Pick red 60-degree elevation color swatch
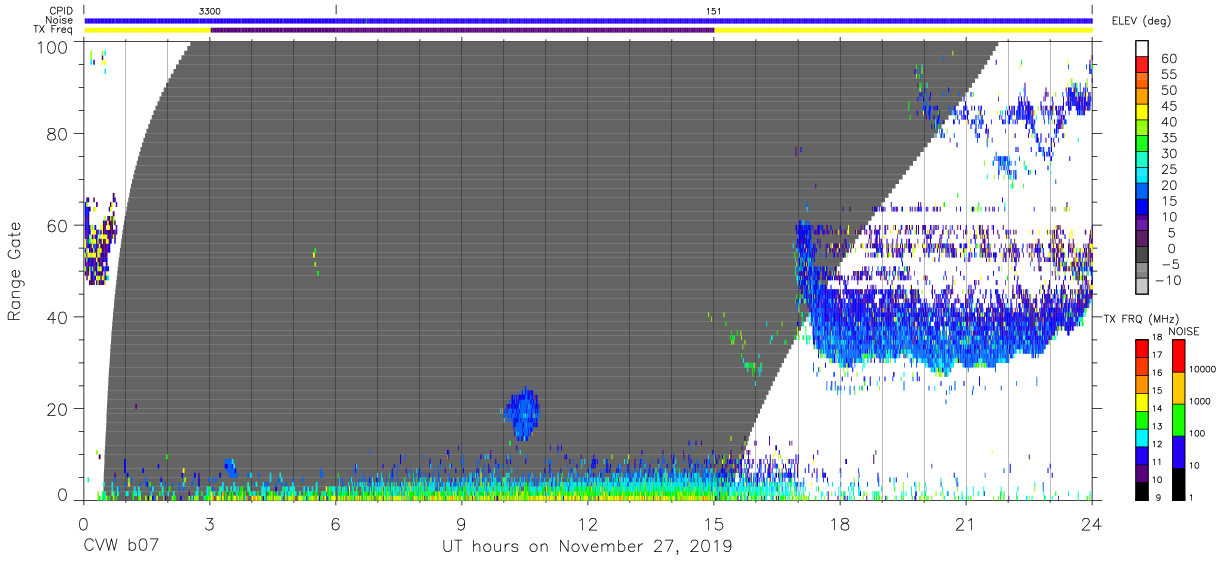 (x=1142, y=64)
